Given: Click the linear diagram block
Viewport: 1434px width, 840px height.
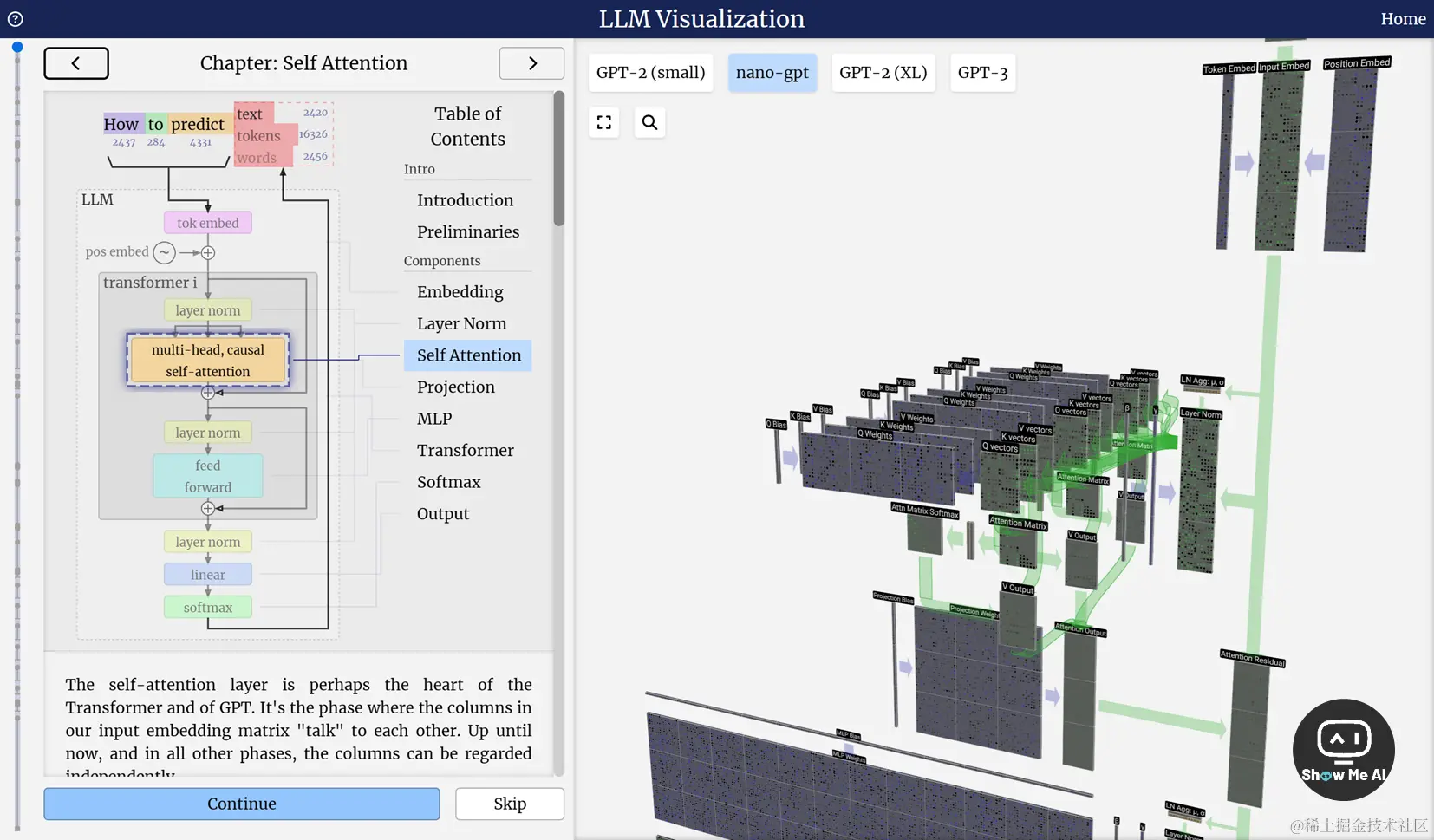Looking at the screenshot, I should 208,575.
